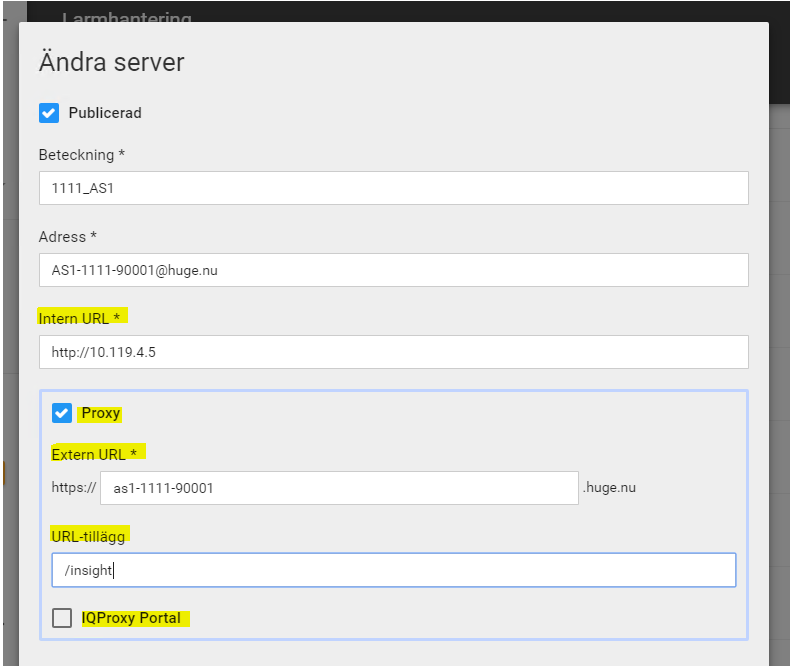Click the 'Beteckning *' field label
The image size is (794, 668).
click(82, 154)
